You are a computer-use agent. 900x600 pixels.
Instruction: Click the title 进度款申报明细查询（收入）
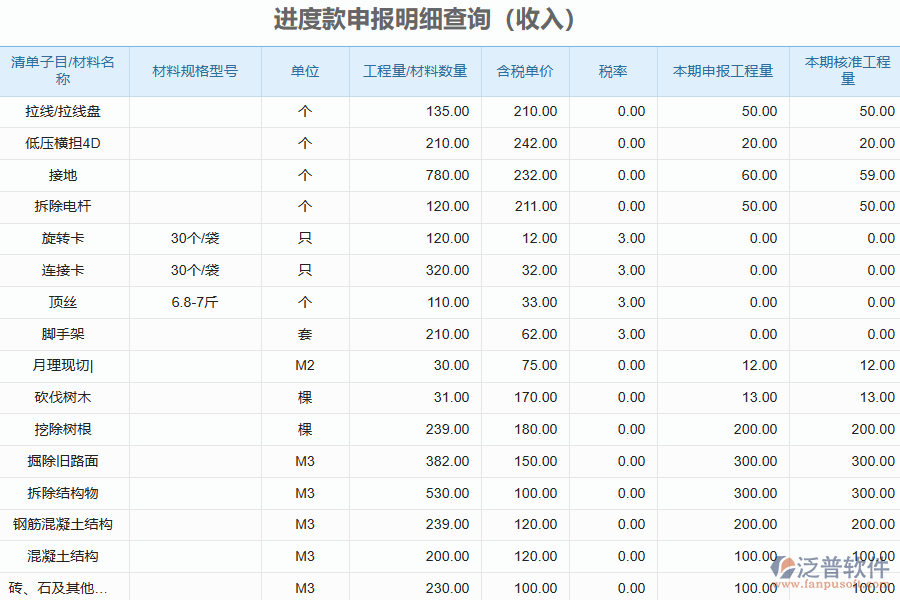tap(424, 18)
